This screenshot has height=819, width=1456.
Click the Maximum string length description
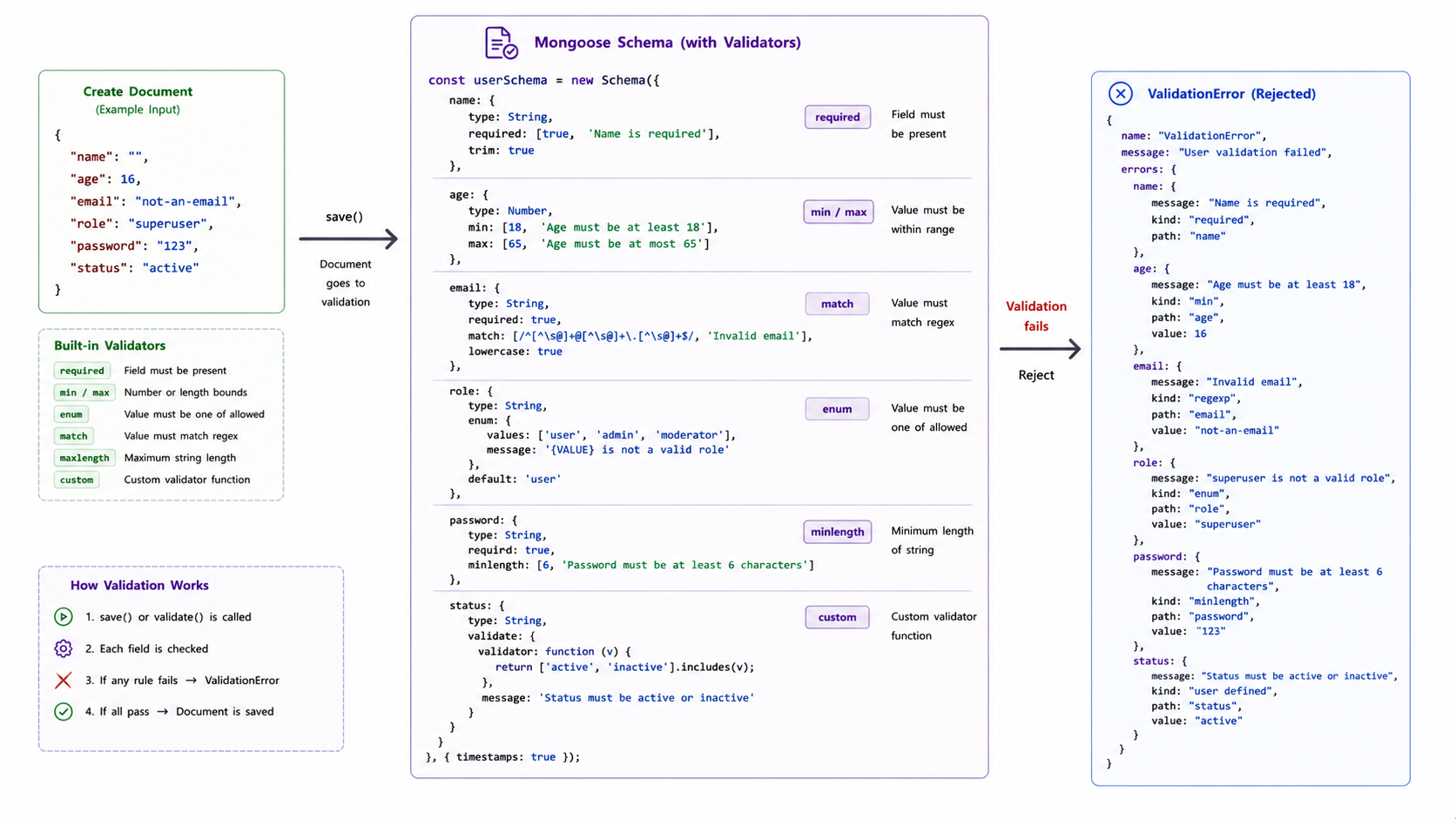pyautogui.click(x=179, y=458)
